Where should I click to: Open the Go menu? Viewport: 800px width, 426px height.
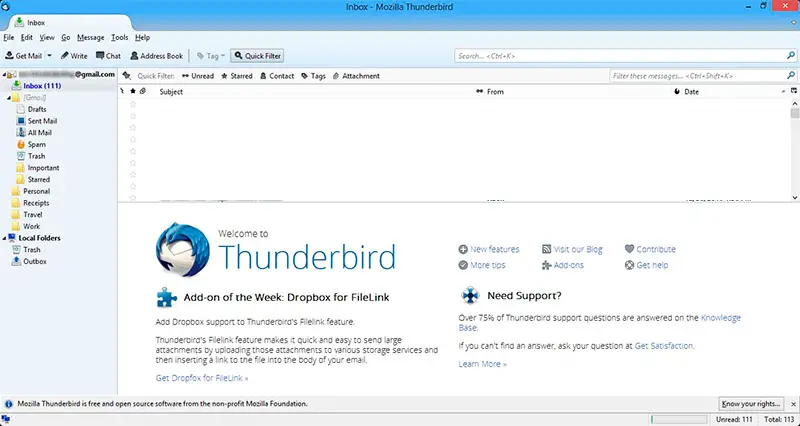click(x=66, y=37)
